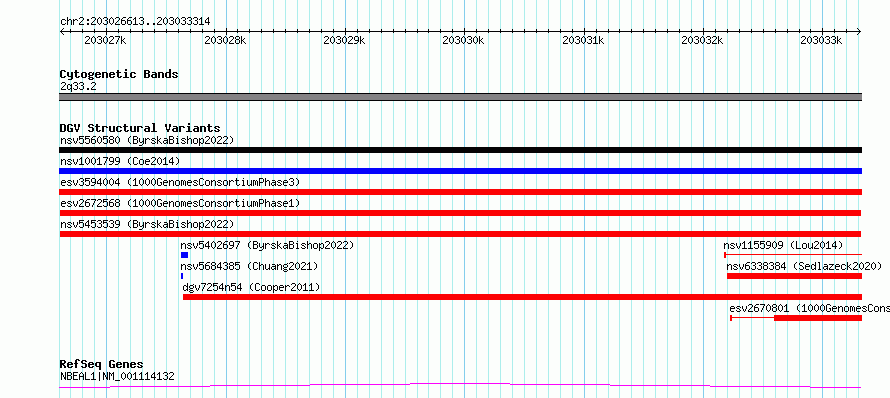Click the red nsv5453539 variant bar
The width and height of the screenshot is (890, 398).
coord(460,234)
